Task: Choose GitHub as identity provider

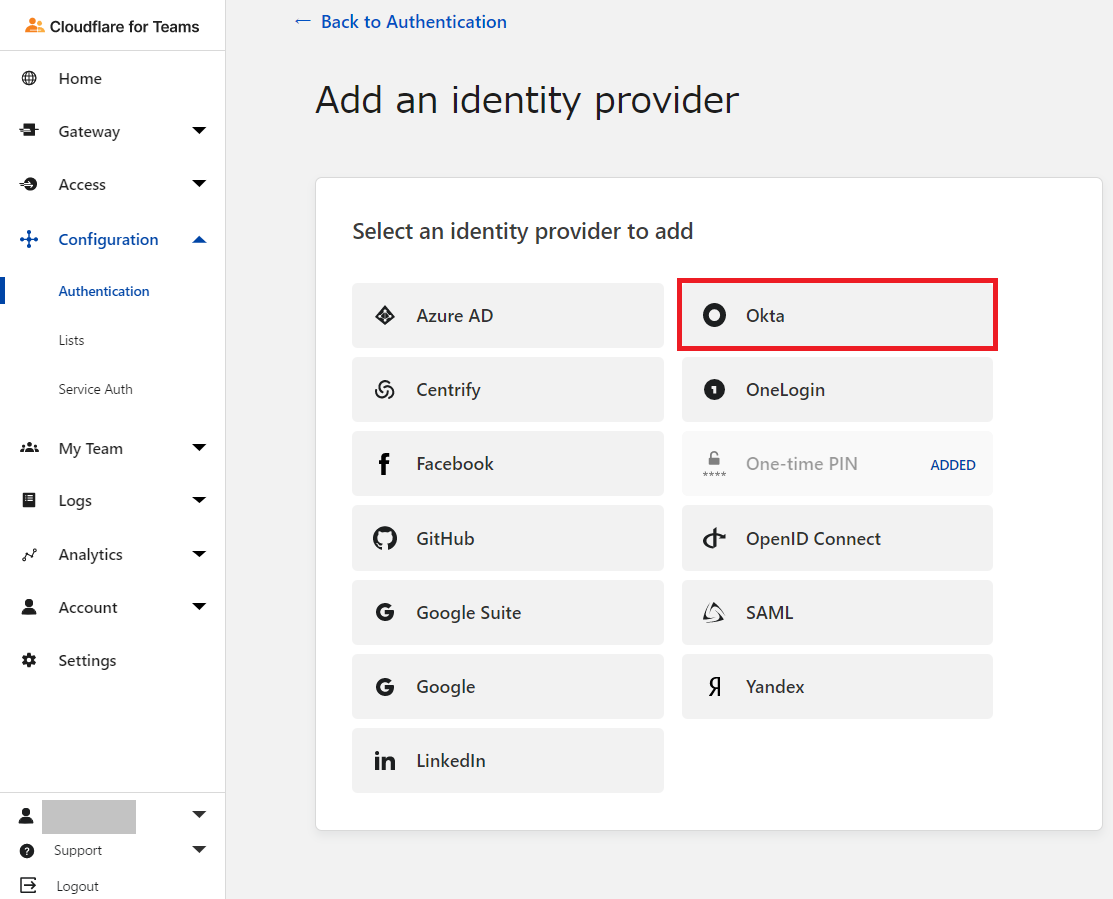Action: [508, 538]
